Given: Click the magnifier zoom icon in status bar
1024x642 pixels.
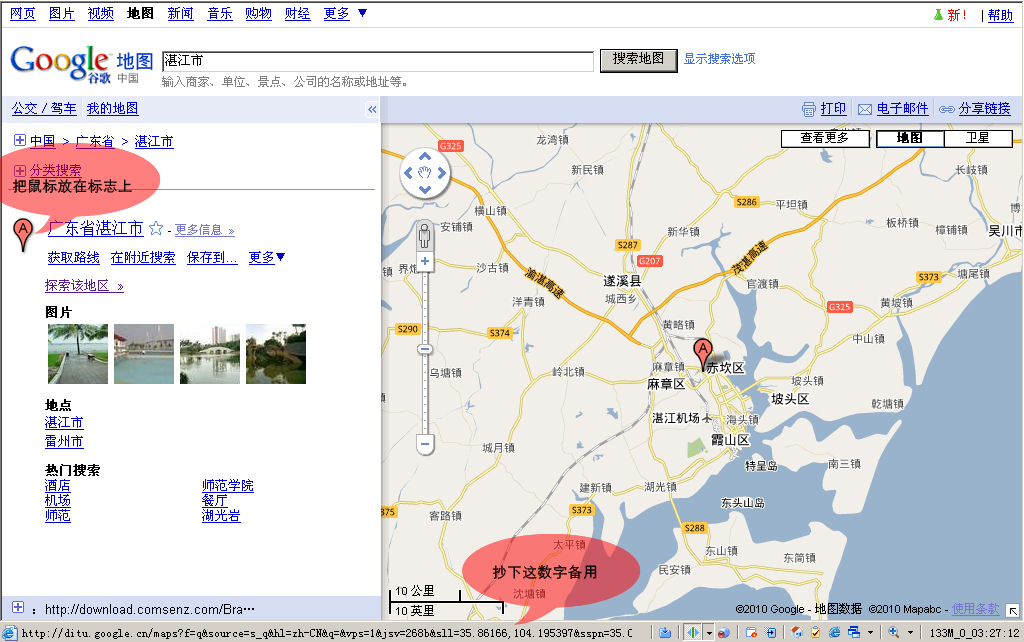Looking at the screenshot, I should [893, 632].
